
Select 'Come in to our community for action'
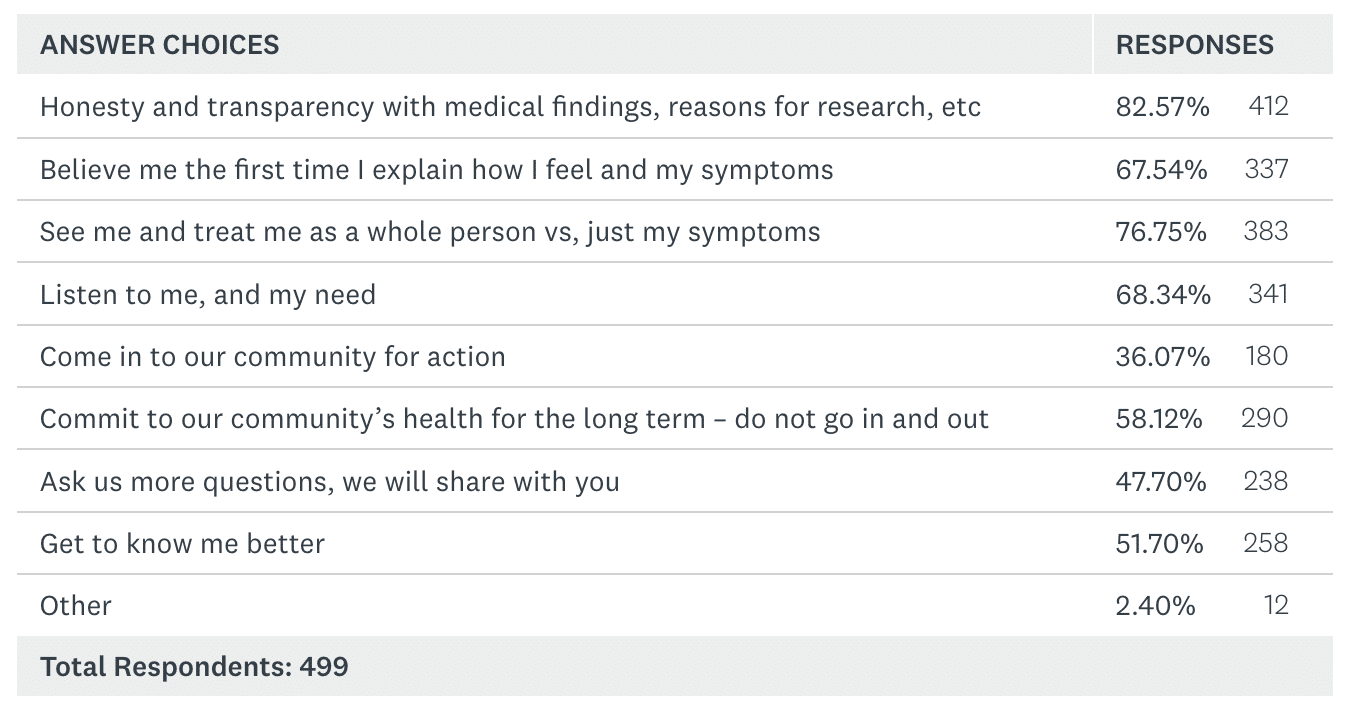[x=273, y=357]
